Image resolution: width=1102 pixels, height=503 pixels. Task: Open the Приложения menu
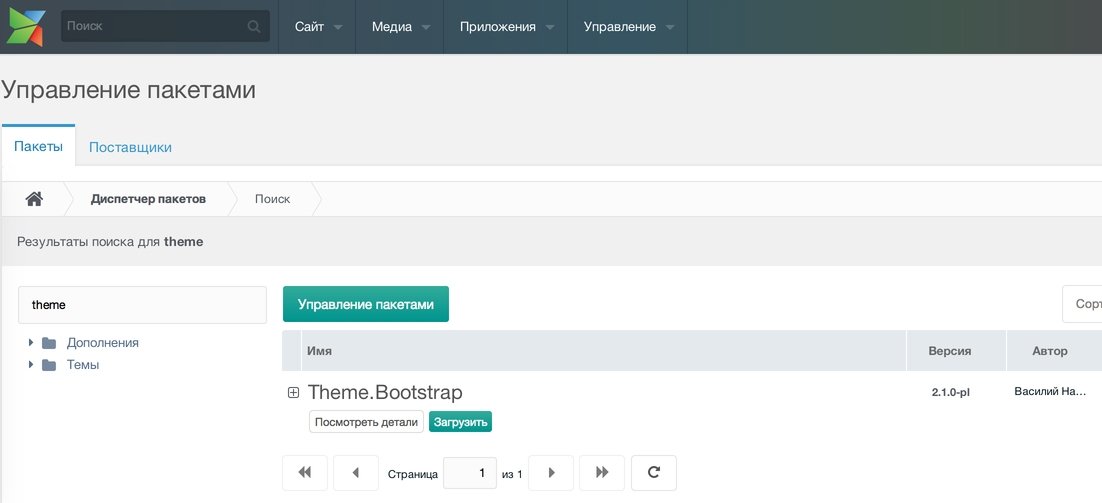(x=506, y=27)
